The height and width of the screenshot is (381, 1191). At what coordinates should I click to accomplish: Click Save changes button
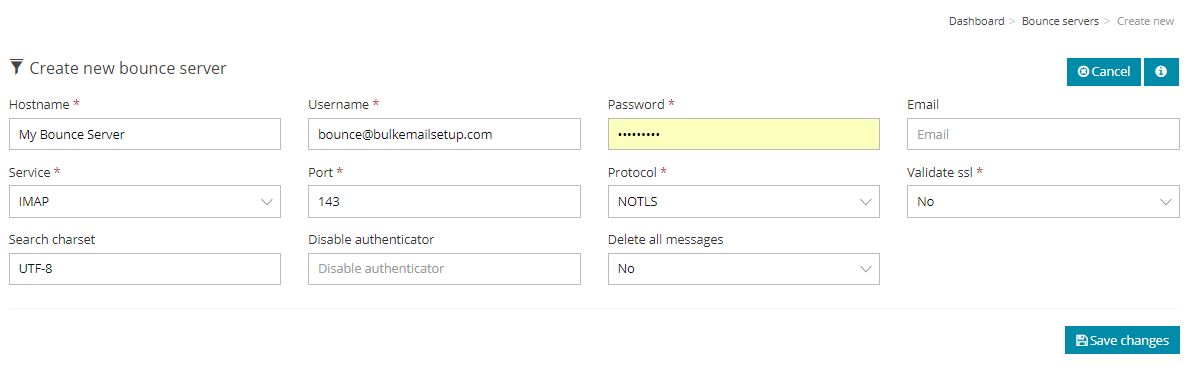[x=1122, y=340]
